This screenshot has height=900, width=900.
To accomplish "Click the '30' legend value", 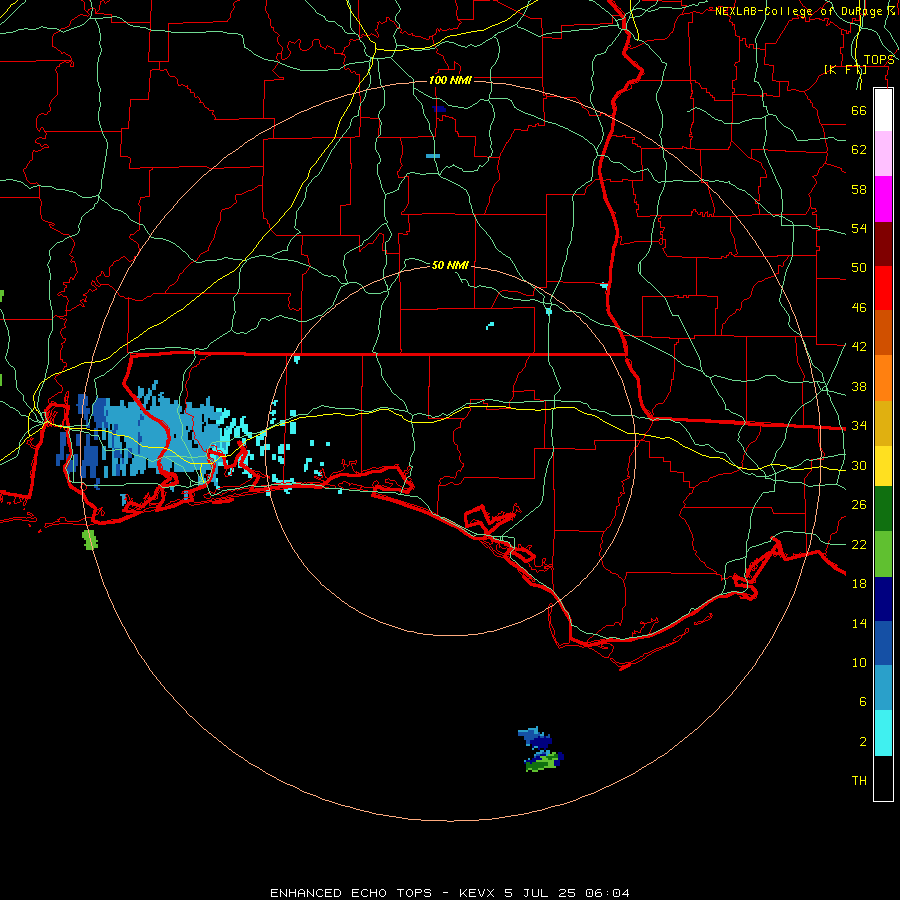I will coord(859,465).
